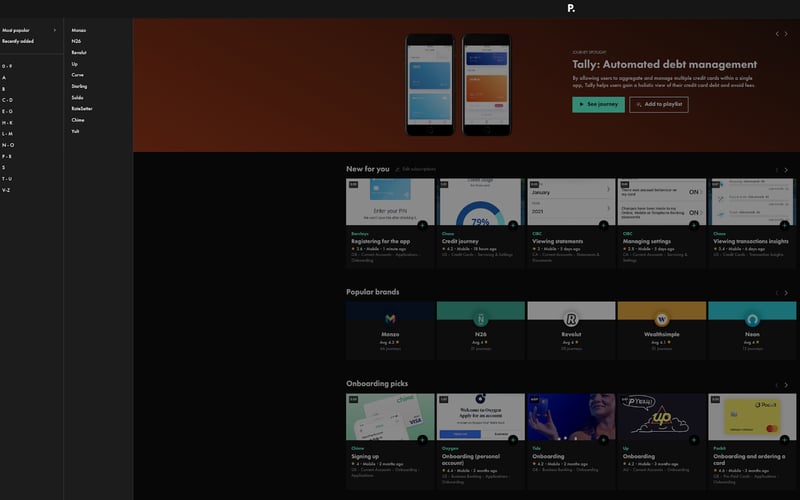The width and height of the screenshot is (800, 500).
Task: Click the P. logo in the top bar
Action: (x=571, y=8)
